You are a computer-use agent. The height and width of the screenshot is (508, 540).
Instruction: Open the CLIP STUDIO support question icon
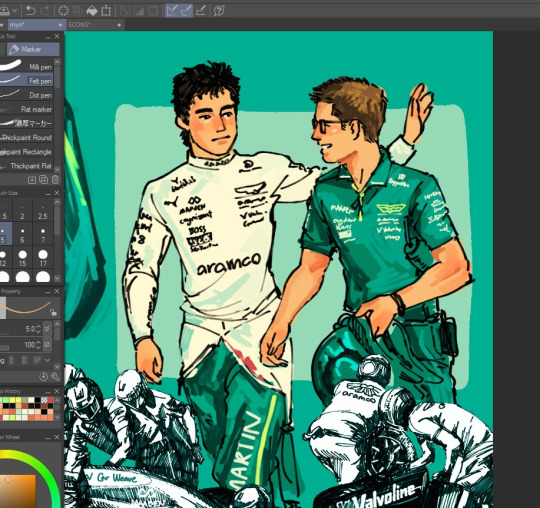point(219,11)
